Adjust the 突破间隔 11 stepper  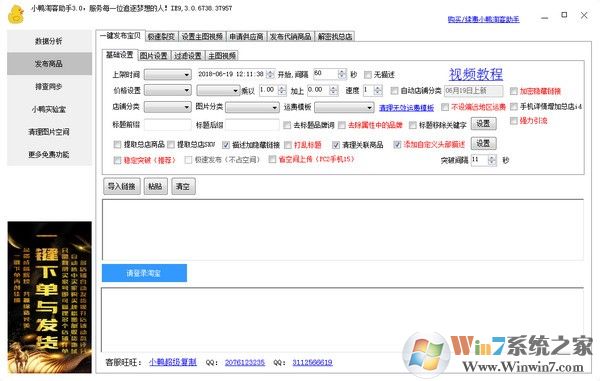click(x=492, y=160)
